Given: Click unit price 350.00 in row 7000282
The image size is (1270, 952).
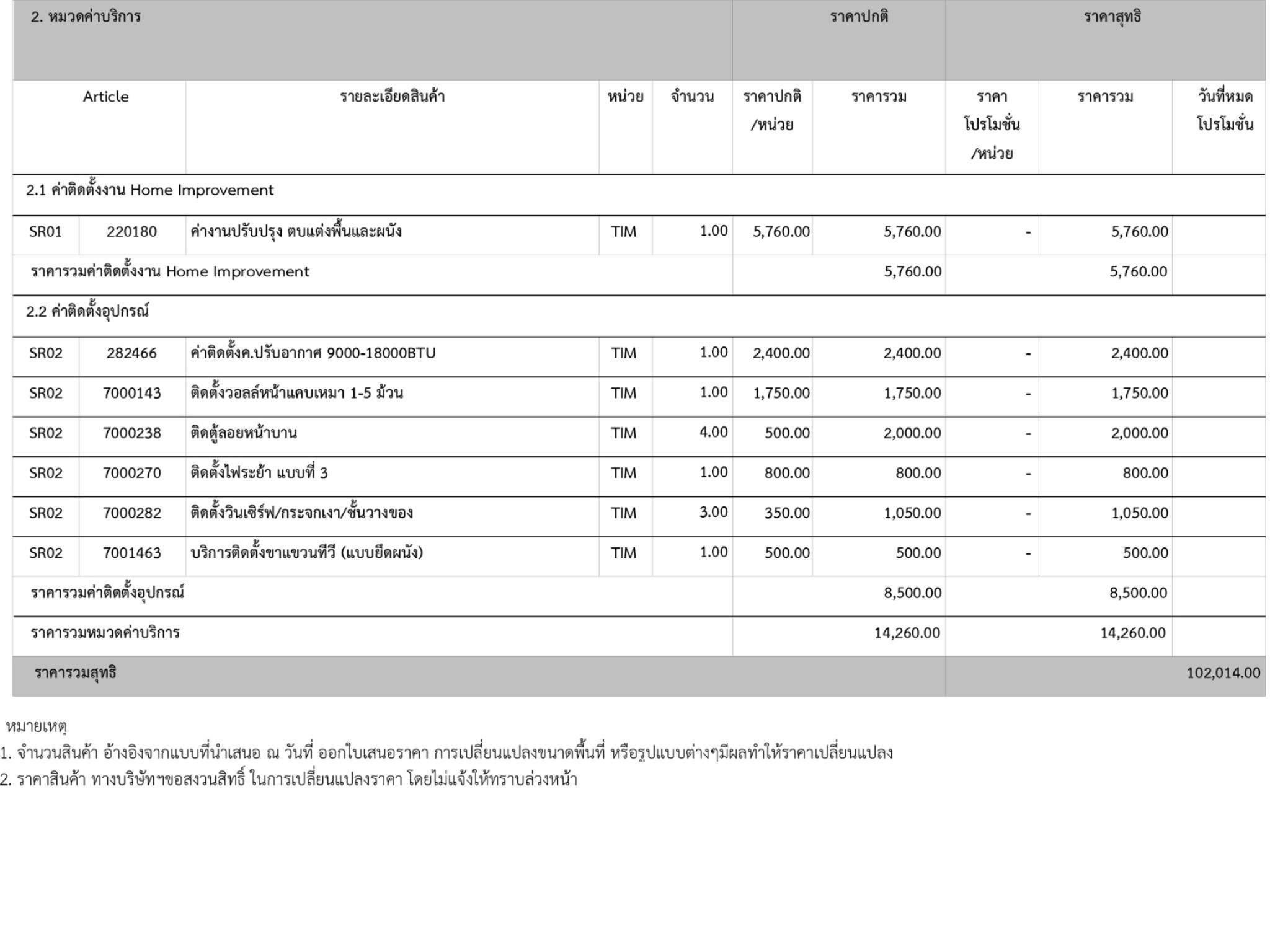Looking at the screenshot, I should (786, 513).
